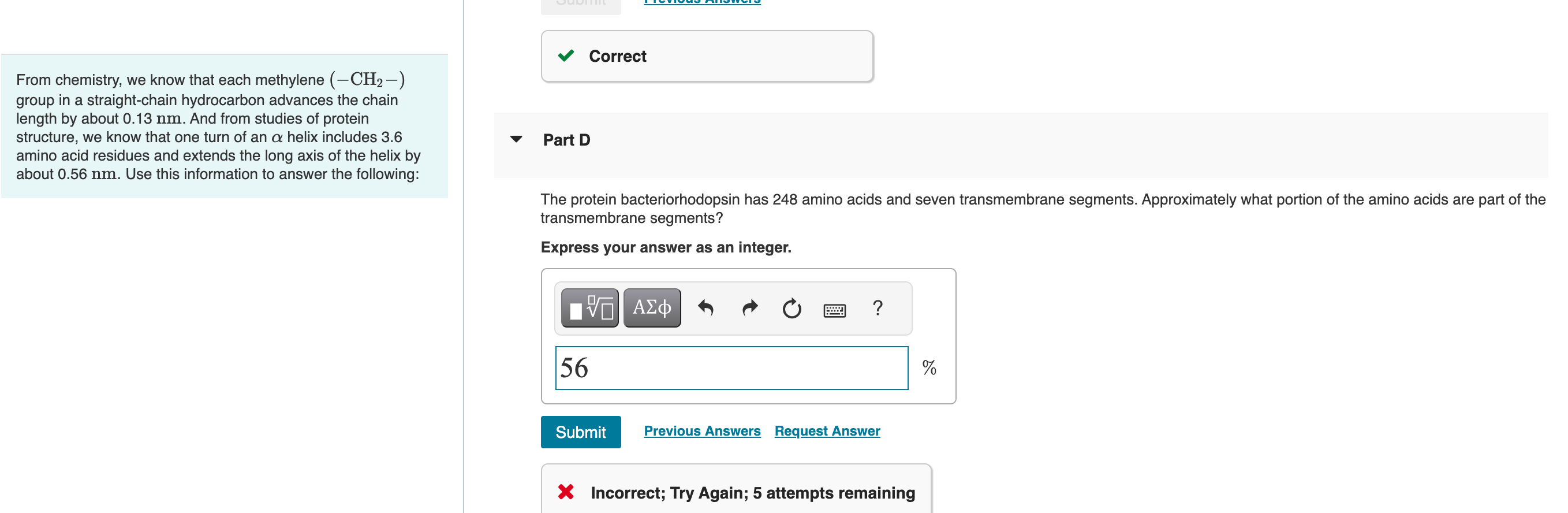Screen dimensions: 1568x513
Task: Select the Correct status banner
Action: click(706, 55)
